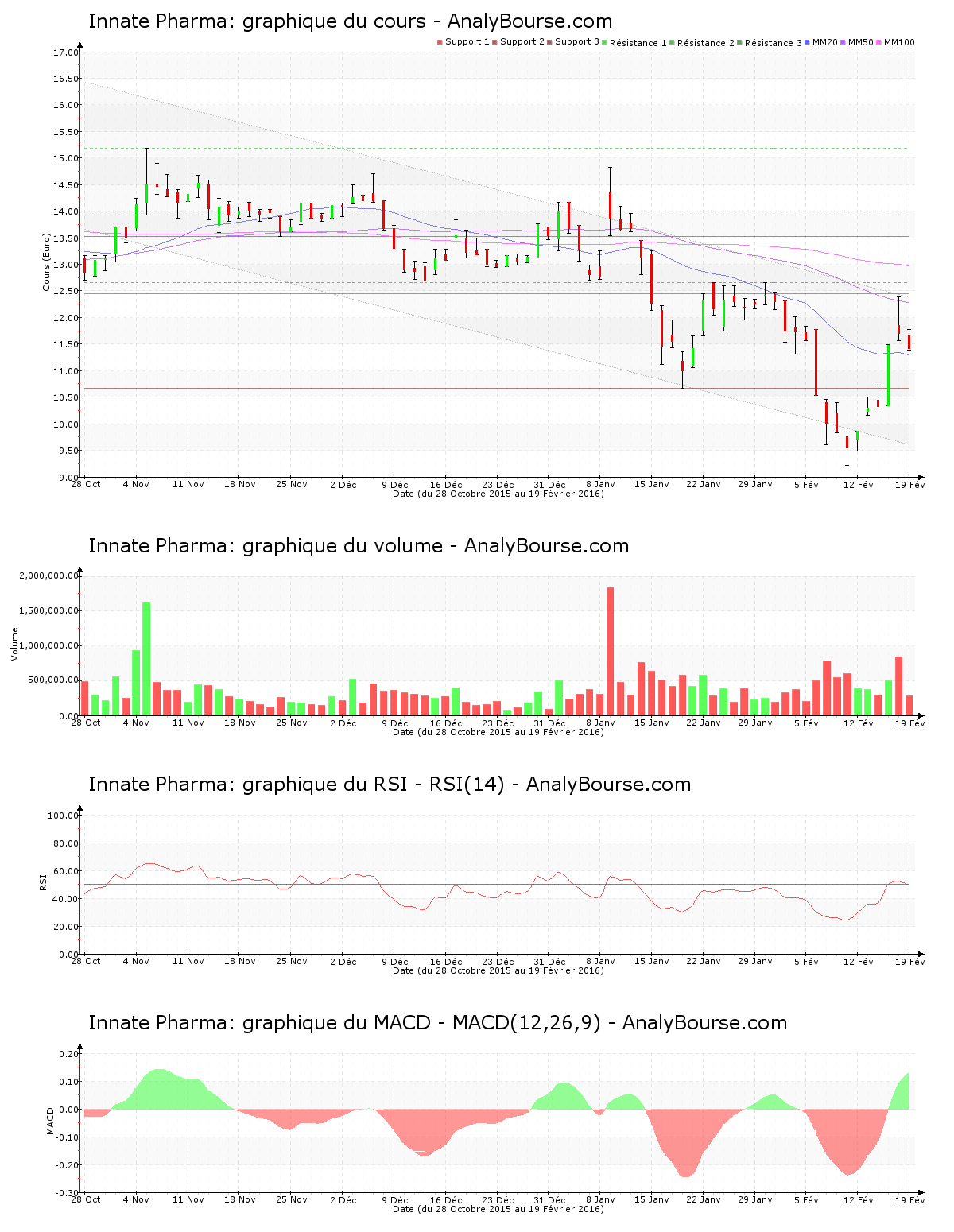Click '19 Fév' date on price chart axis
The height and width of the screenshot is (1232, 954).
click(910, 484)
